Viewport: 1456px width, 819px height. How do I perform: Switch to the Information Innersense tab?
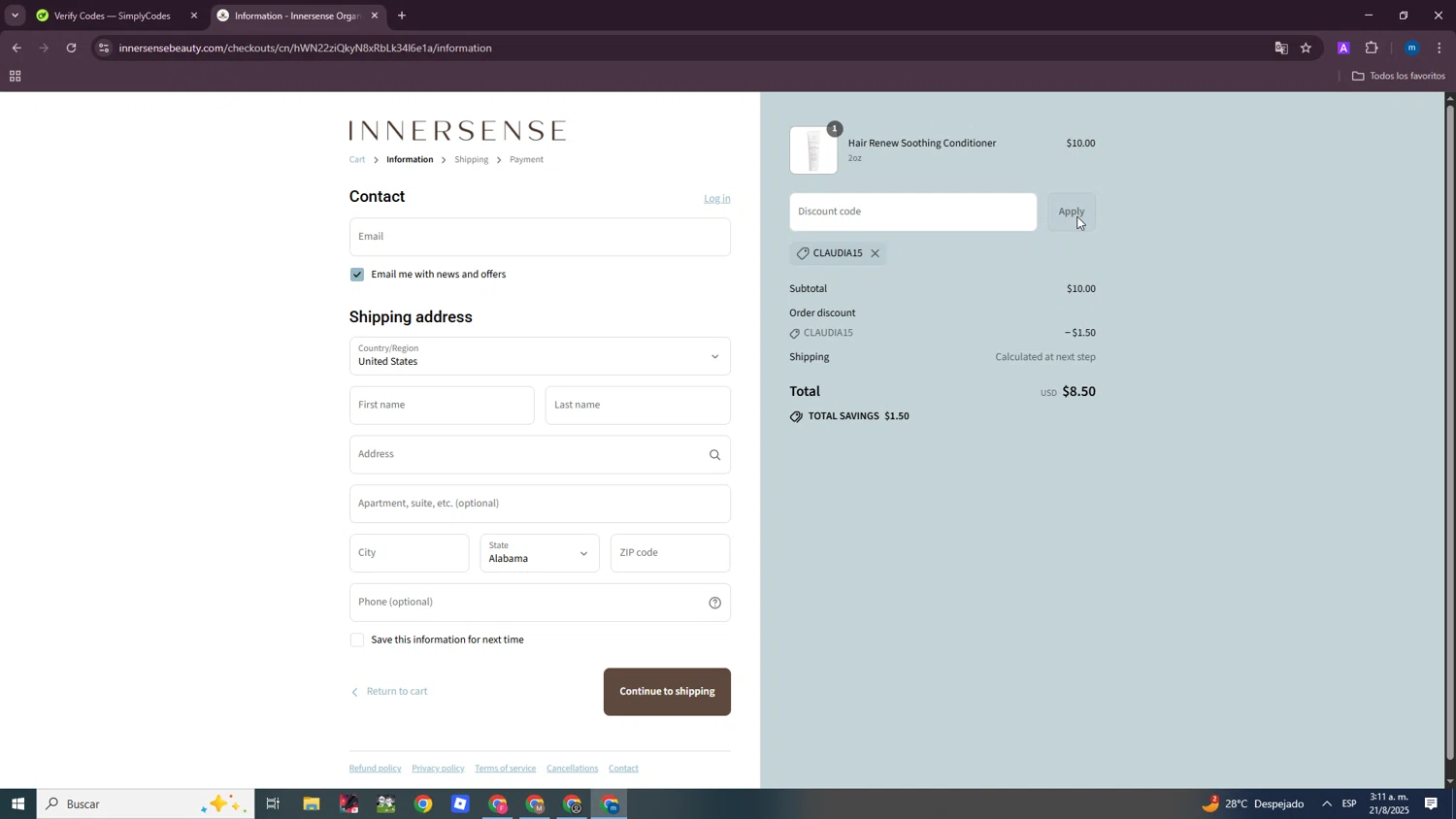298,16
